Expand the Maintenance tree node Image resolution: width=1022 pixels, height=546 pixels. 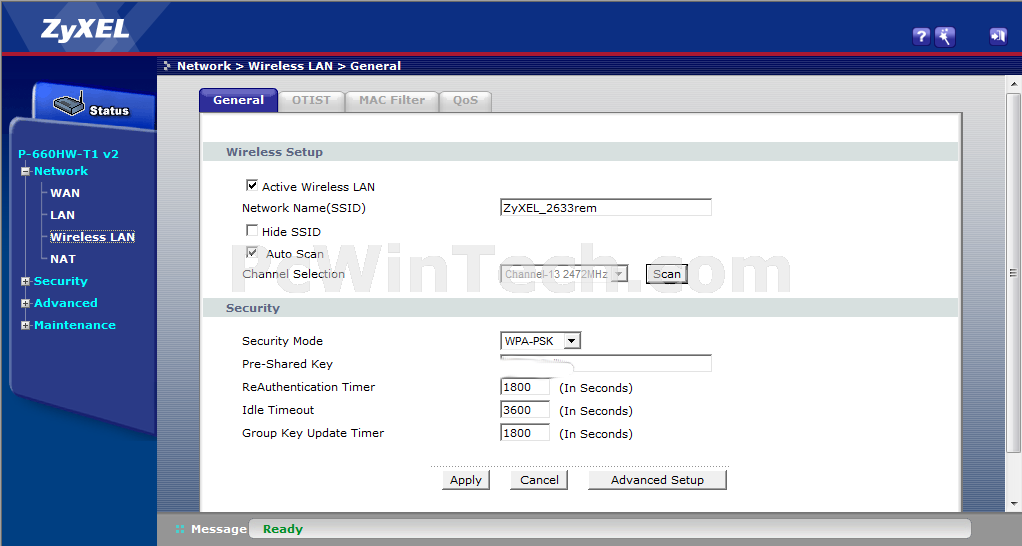[25, 325]
